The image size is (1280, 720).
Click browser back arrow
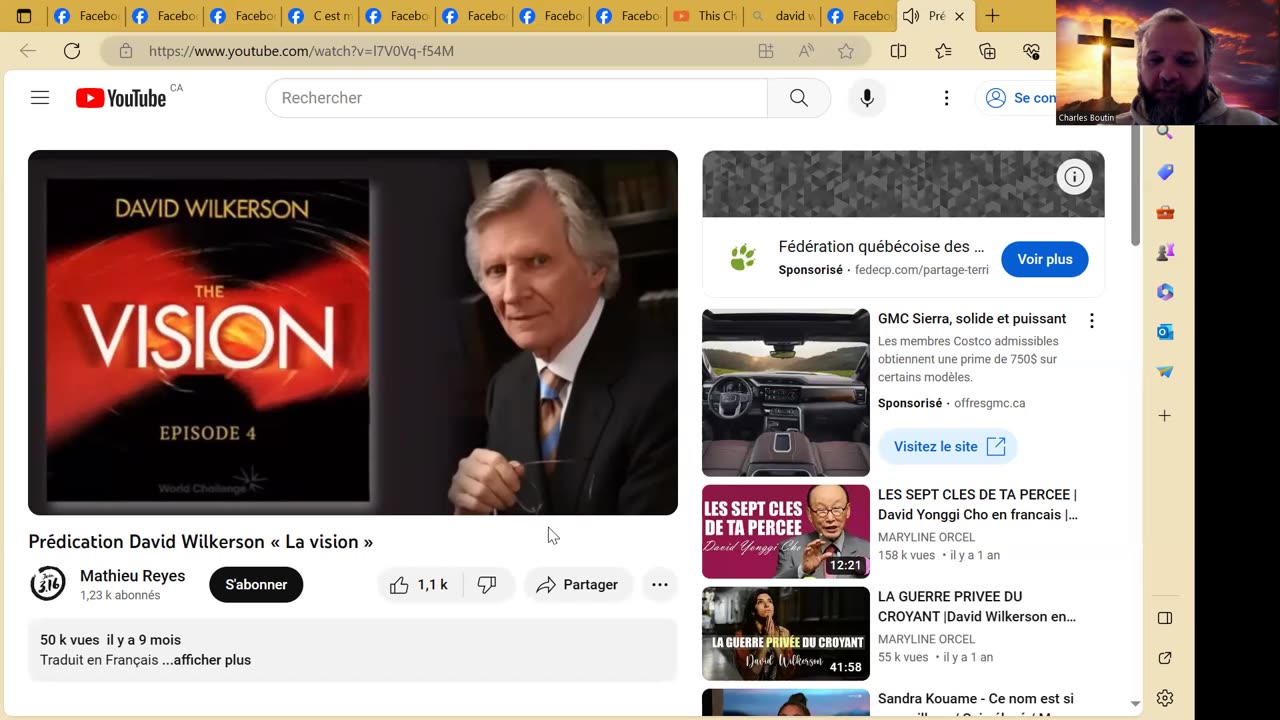pyautogui.click(x=28, y=51)
